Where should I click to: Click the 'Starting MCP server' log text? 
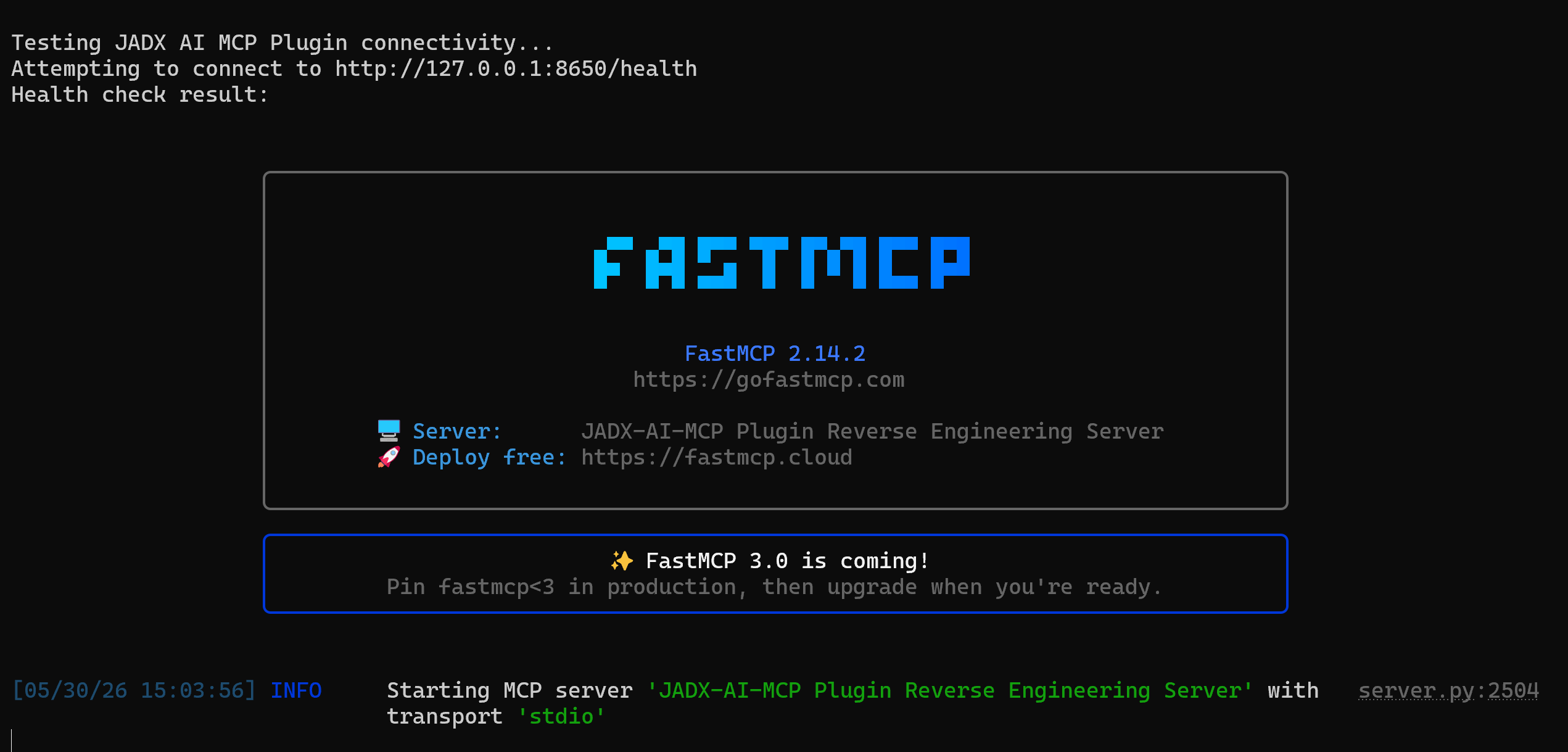coord(510,690)
